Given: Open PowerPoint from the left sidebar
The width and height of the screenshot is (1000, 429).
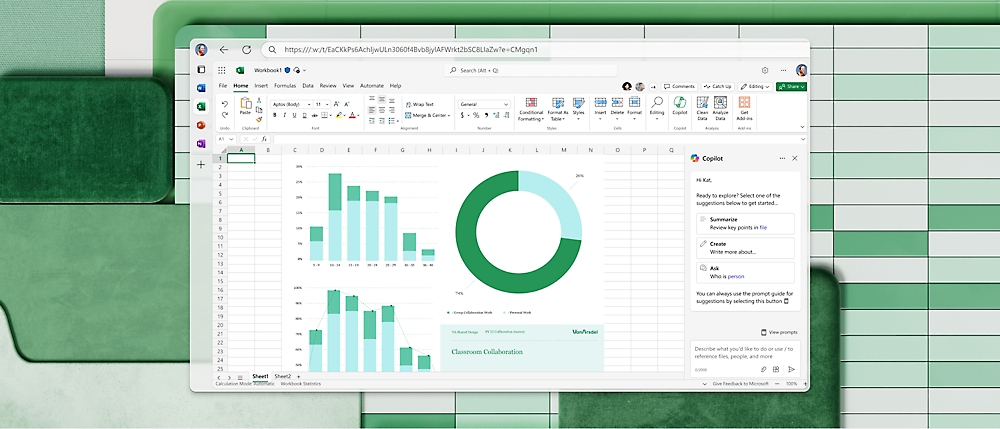Looking at the screenshot, I should tap(201, 125).
